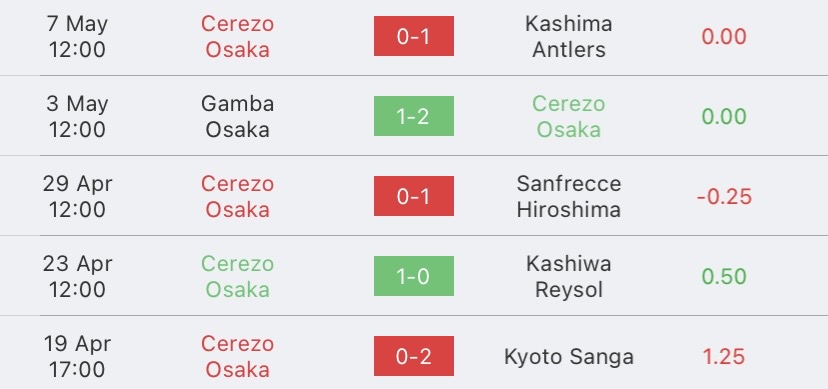Viewport: 828px width, 389px height.
Task: Open the red 0-1 Sanfrecce Hiroshima score
Action: tap(413, 196)
